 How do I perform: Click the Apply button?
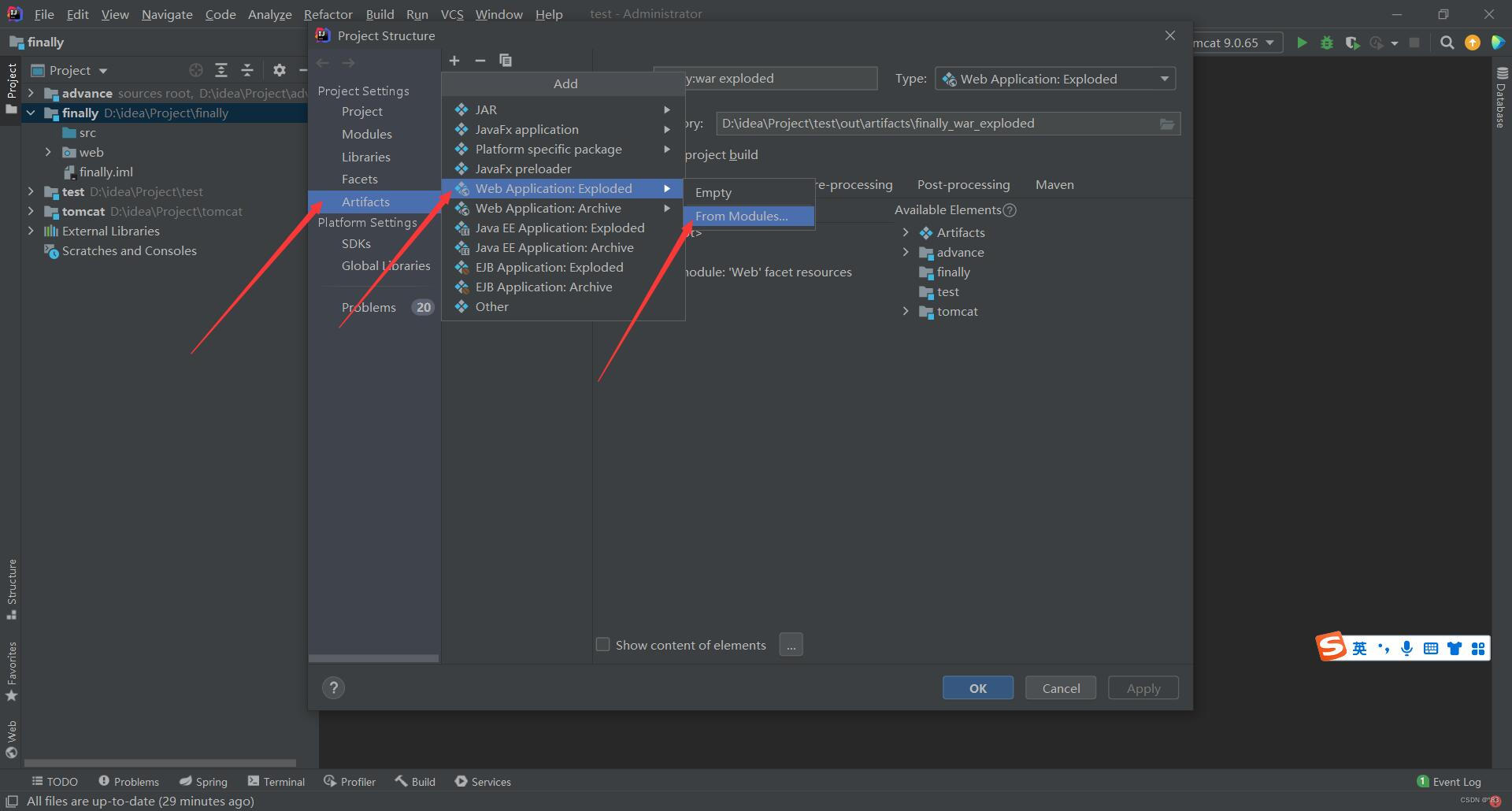(1143, 687)
